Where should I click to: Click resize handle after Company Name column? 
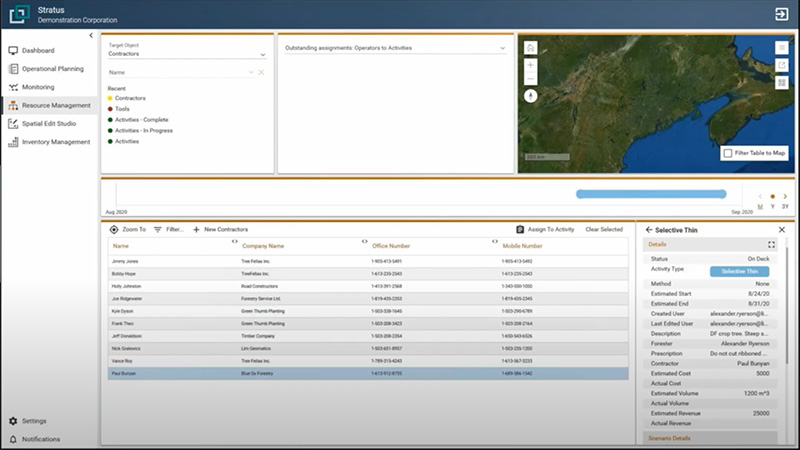click(x=364, y=241)
